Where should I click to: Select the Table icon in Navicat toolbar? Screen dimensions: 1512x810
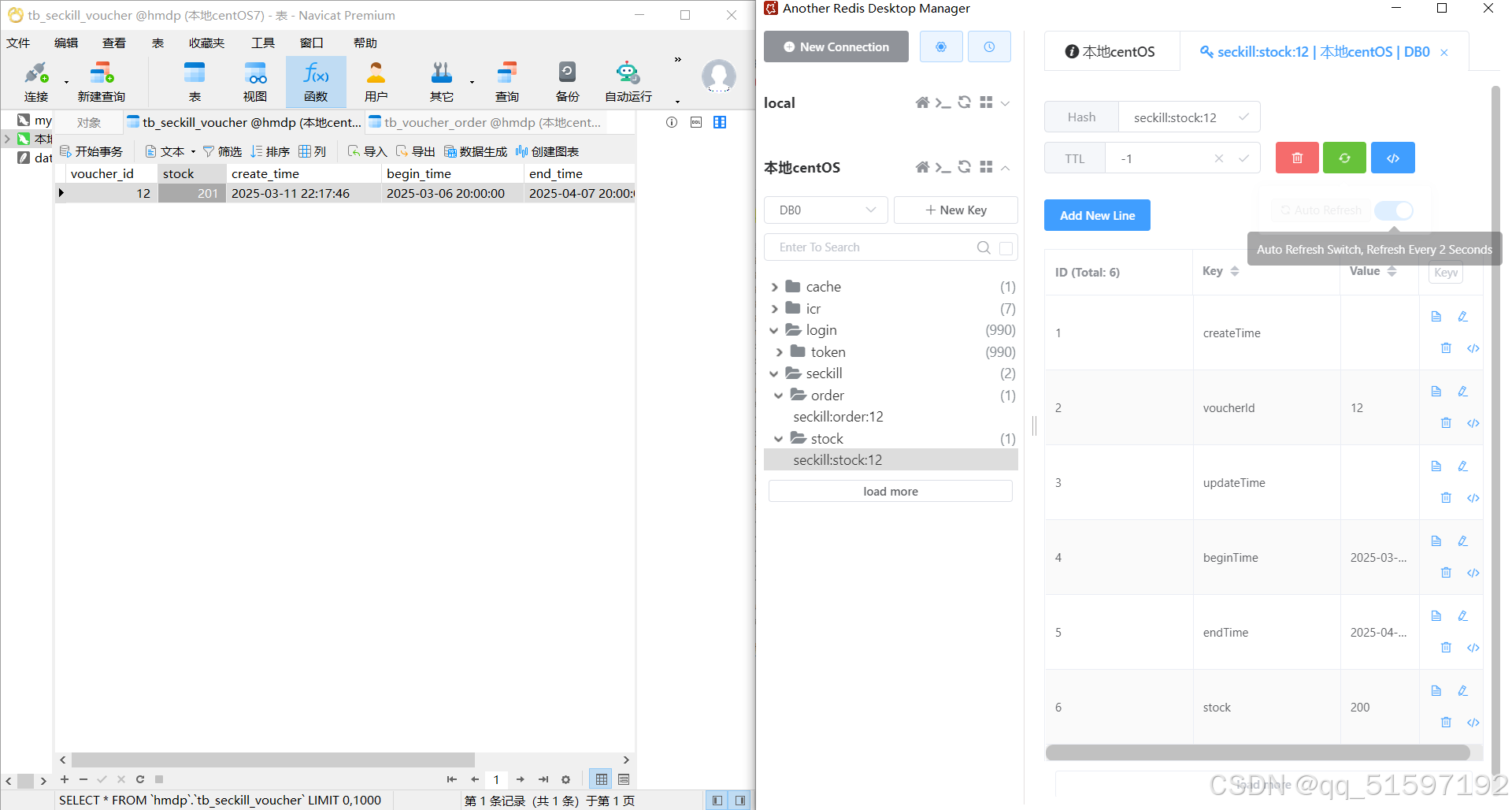tap(195, 81)
